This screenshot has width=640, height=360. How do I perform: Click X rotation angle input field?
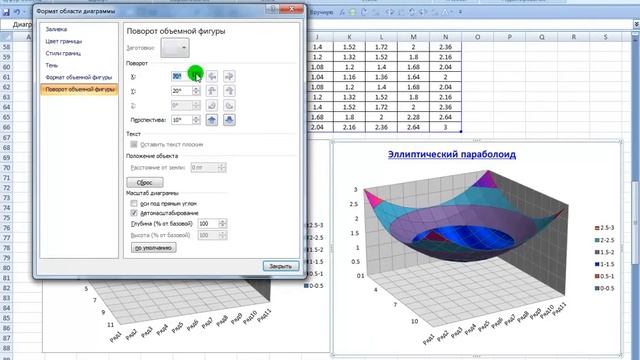click(x=182, y=76)
